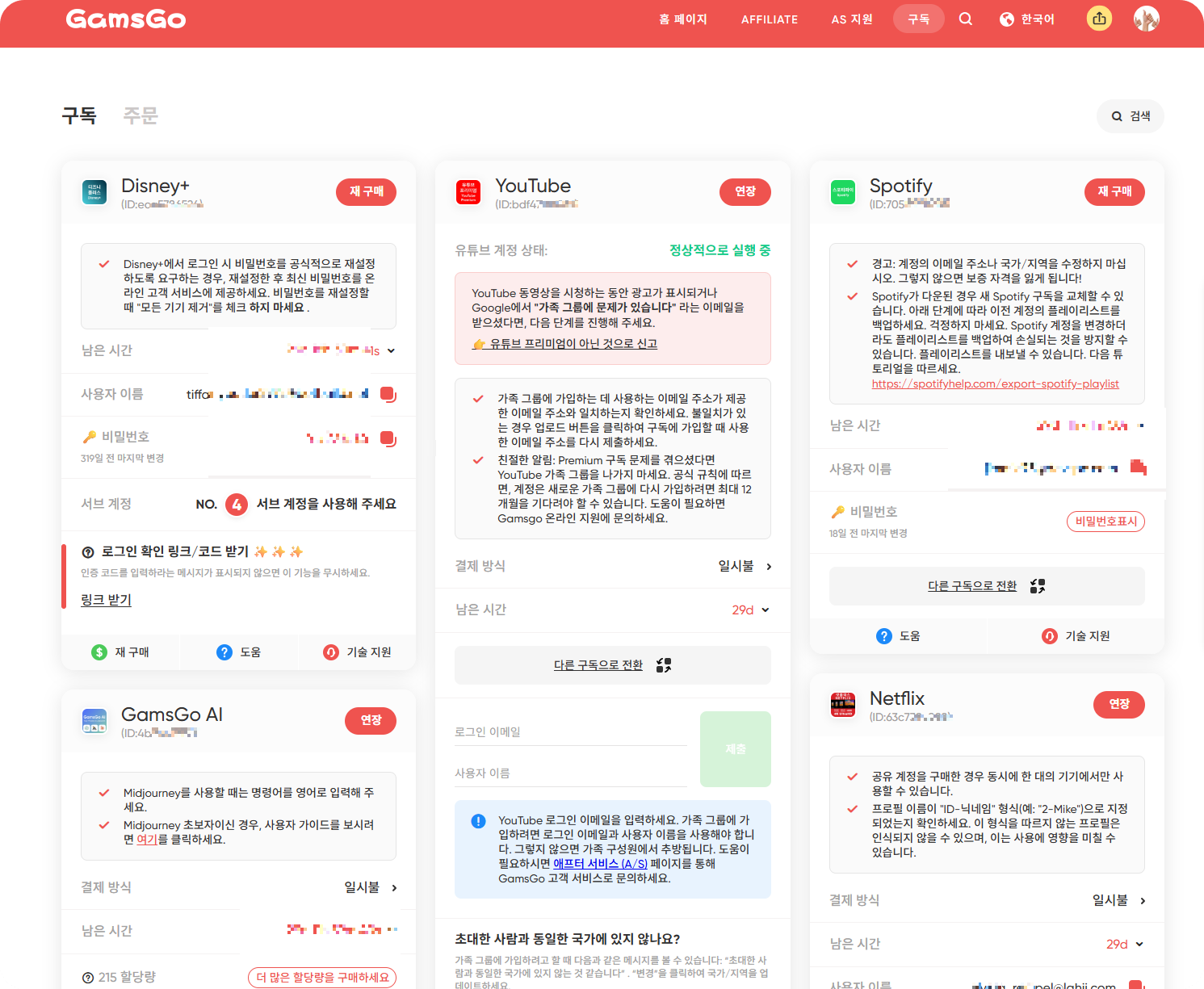Click the GamsGo AI service icon
The height and width of the screenshot is (989, 1204).
point(94,721)
